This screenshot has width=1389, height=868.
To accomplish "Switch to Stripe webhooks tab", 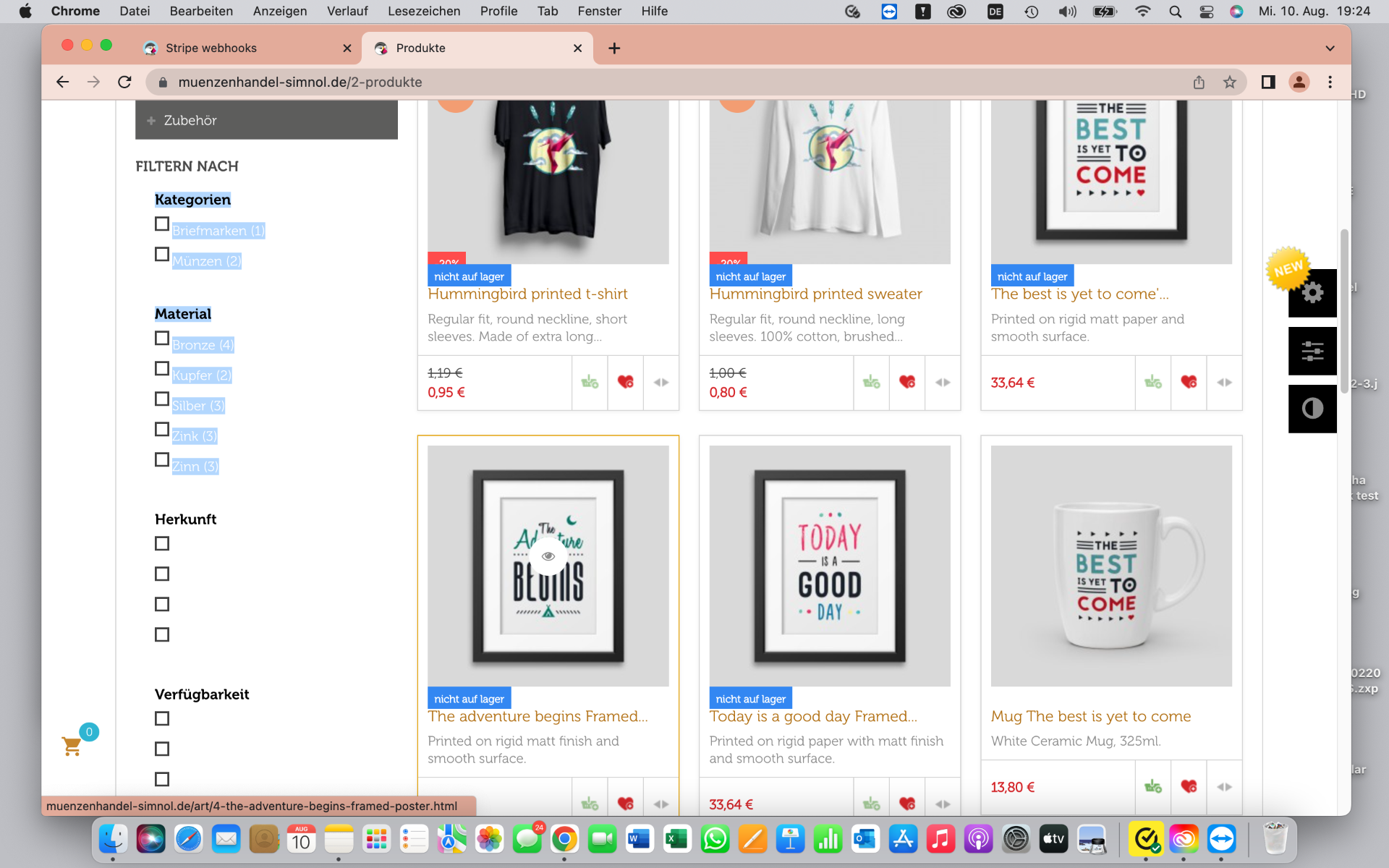I will [x=211, y=48].
